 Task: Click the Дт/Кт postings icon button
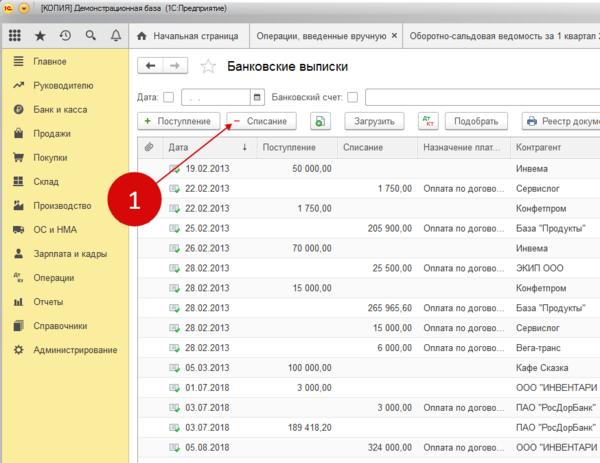pyautogui.click(x=430, y=121)
